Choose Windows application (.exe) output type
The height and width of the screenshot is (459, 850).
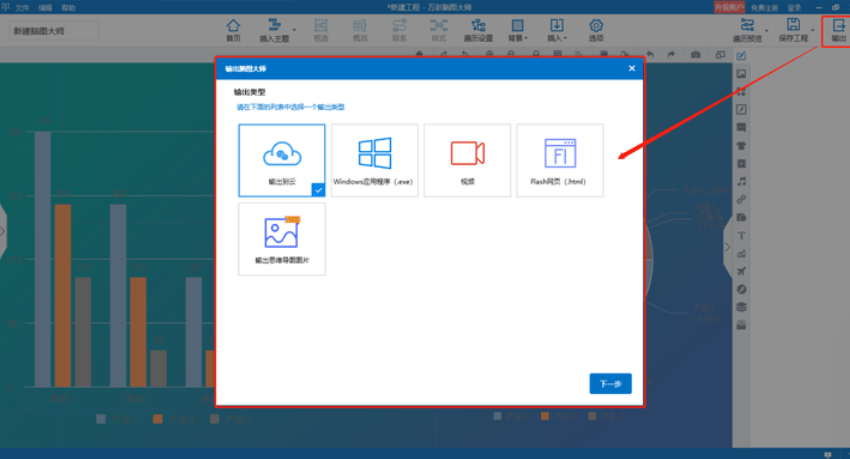click(x=374, y=160)
